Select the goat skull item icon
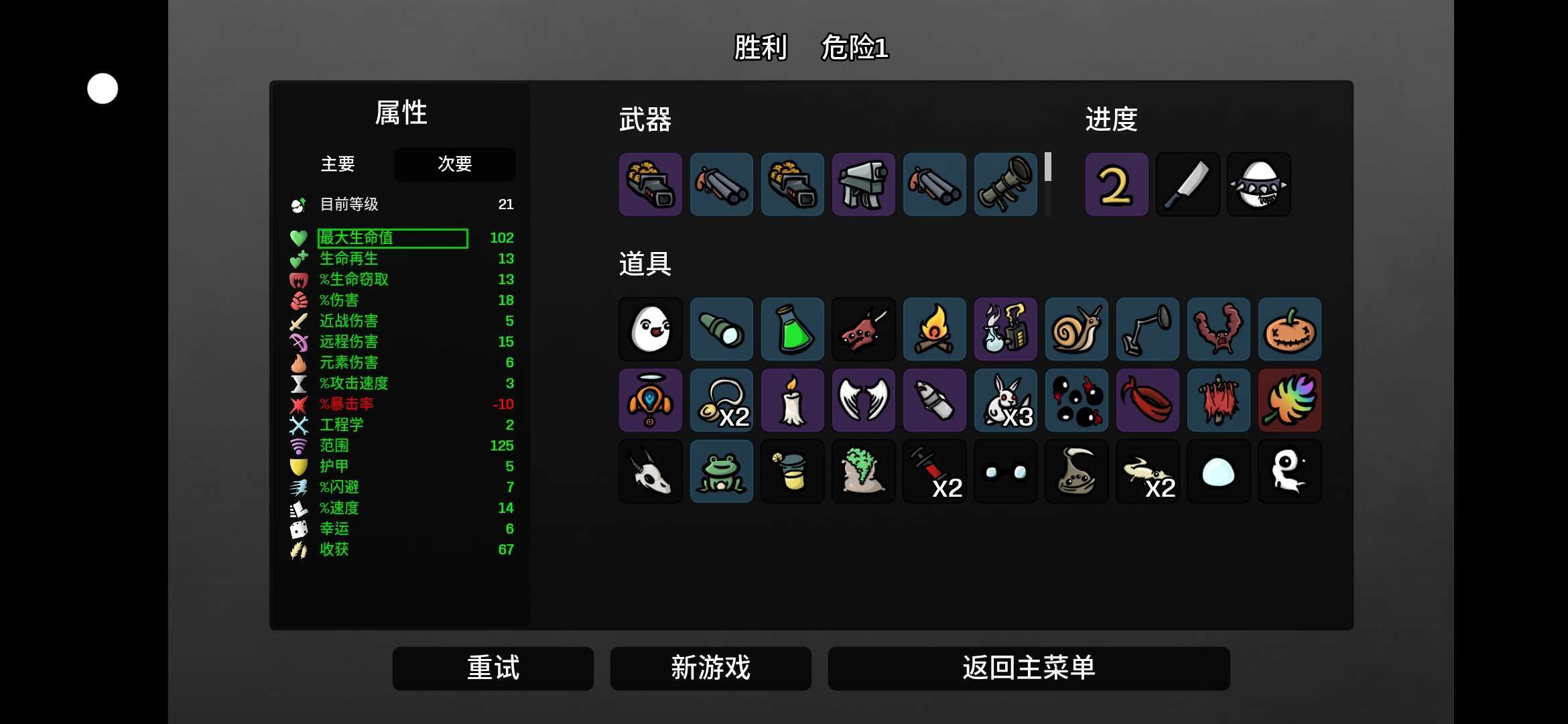The width and height of the screenshot is (1568, 724). (x=650, y=471)
